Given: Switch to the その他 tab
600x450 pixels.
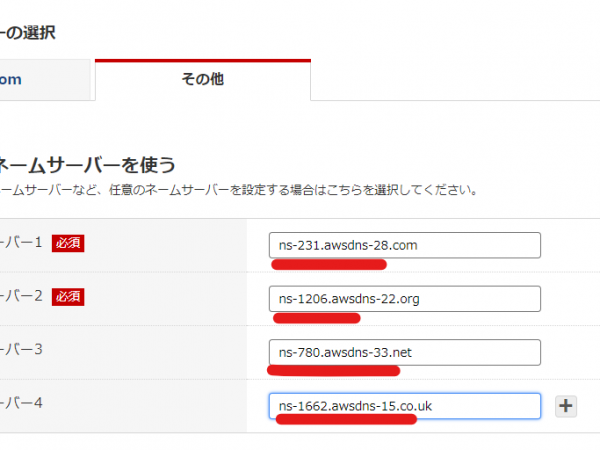Looking at the screenshot, I should click(x=203, y=80).
